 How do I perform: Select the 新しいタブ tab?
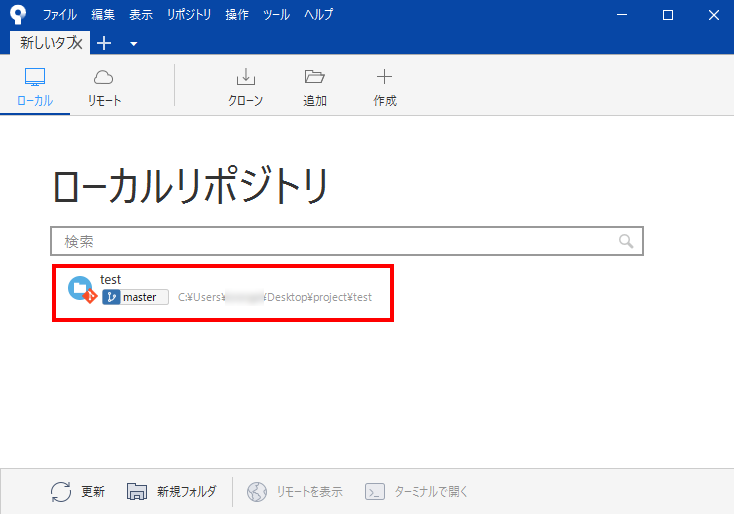[x=45, y=43]
